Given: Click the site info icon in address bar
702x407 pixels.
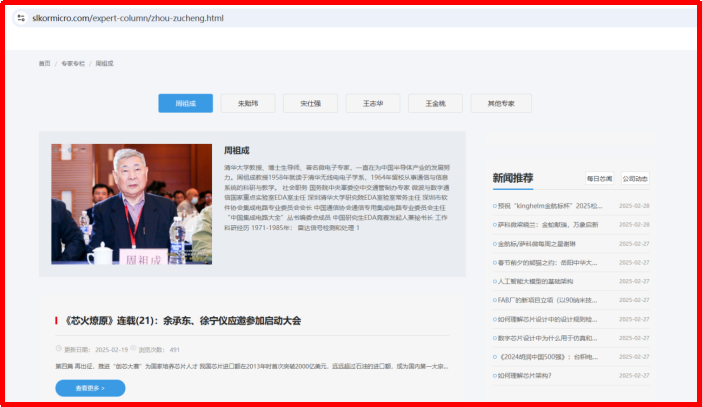Looking at the screenshot, I should 20,18.
